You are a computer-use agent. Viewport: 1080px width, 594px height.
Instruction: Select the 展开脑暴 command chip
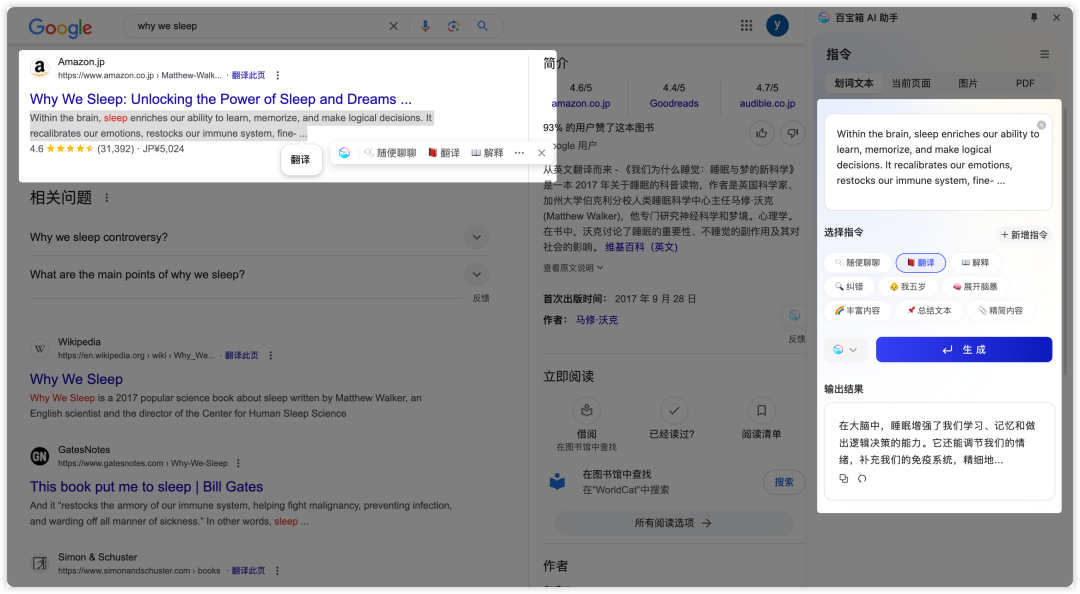tap(975, 287)
